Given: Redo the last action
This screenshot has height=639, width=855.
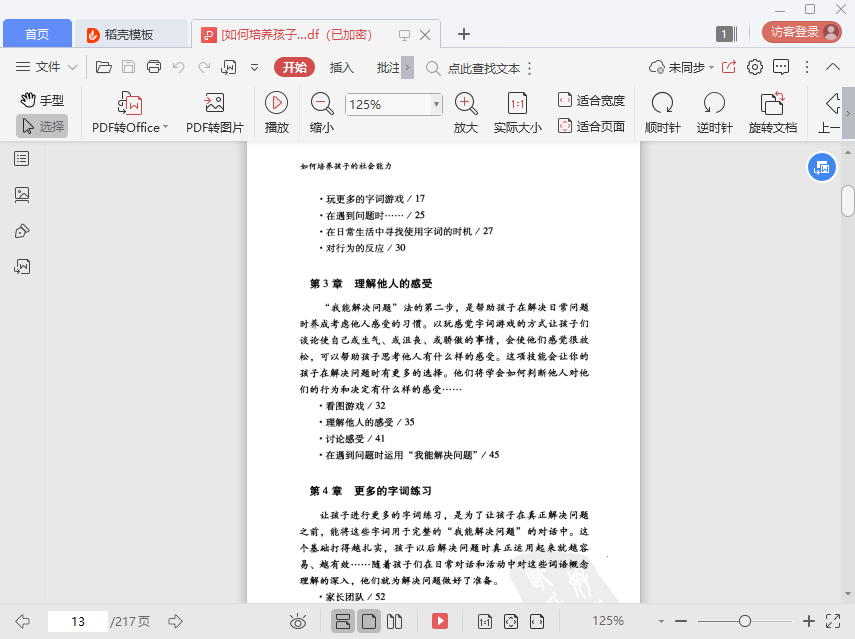Looking at the screenshot, I should (x=204, y=67).
